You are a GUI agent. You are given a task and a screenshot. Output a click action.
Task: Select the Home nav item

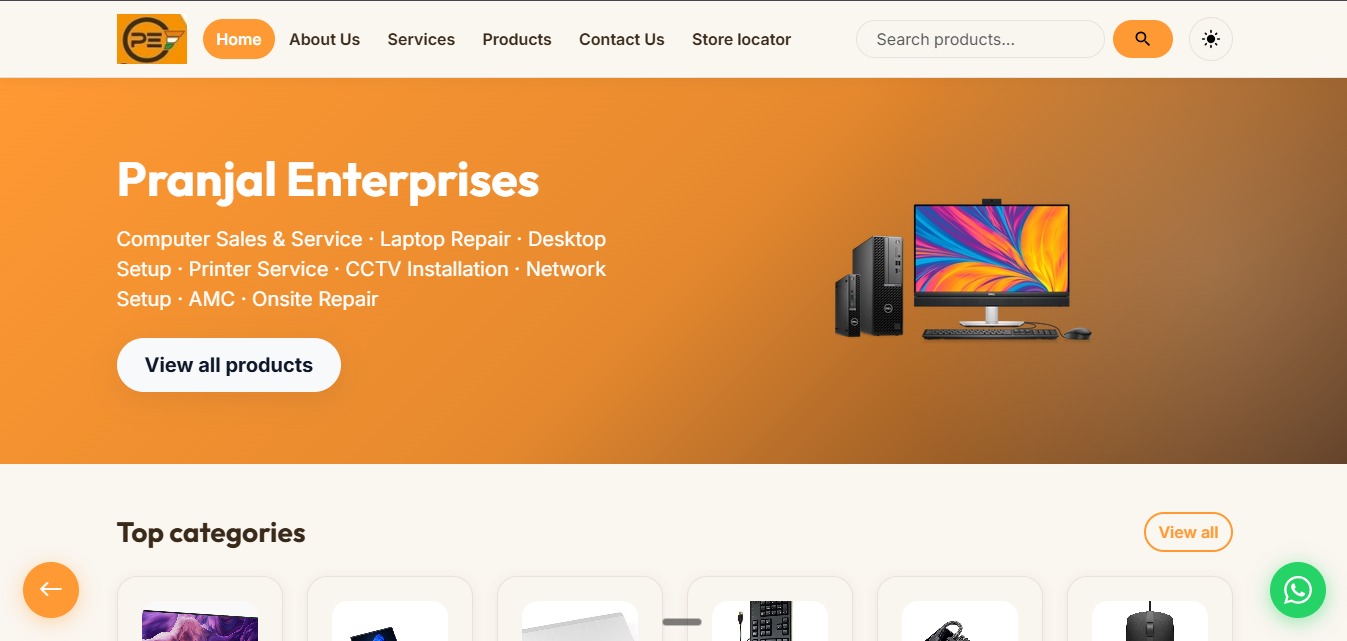239,39
